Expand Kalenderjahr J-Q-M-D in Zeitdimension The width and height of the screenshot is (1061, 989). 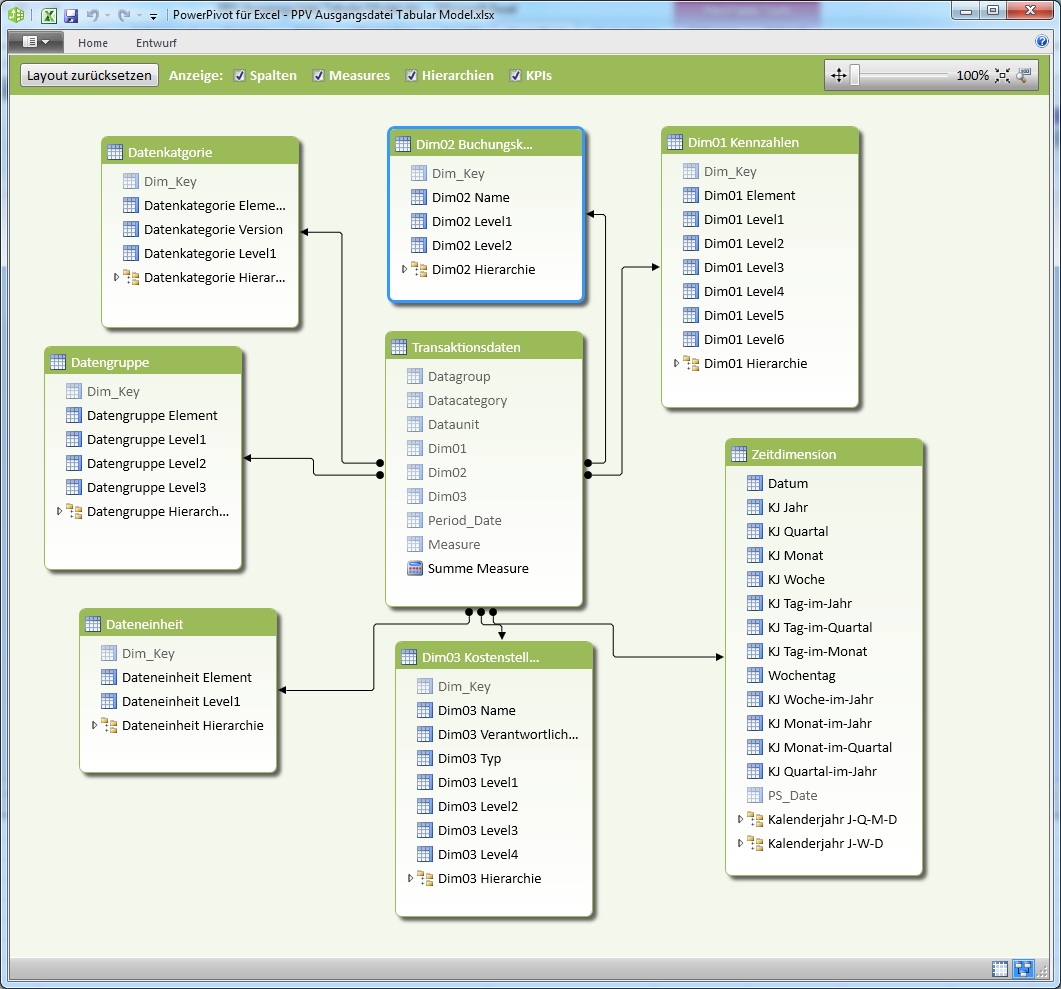[741, 819]
